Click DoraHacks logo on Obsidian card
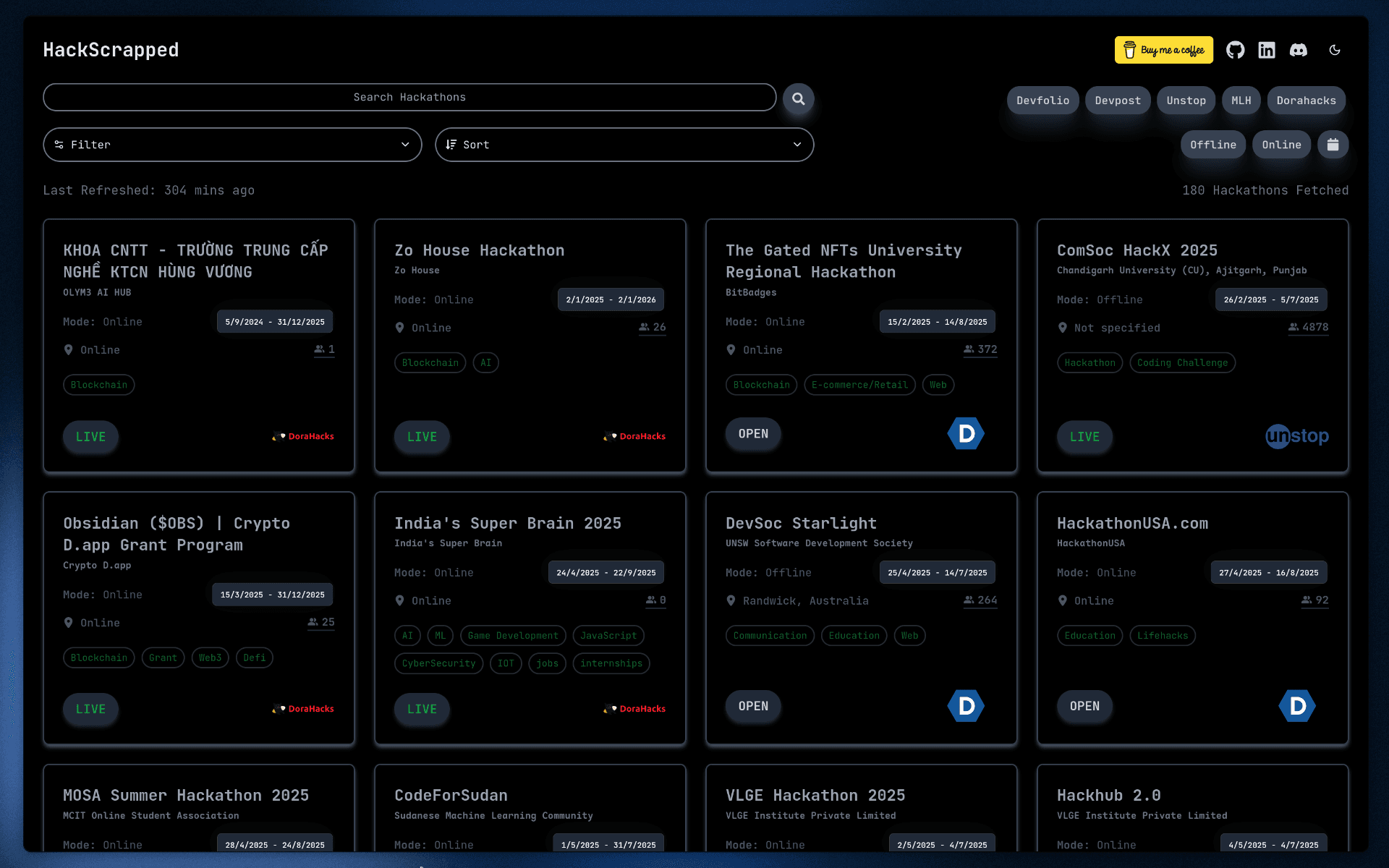The height and width of the screenshot is (868, 1389). pyautogui.click(x=303, y=709)
